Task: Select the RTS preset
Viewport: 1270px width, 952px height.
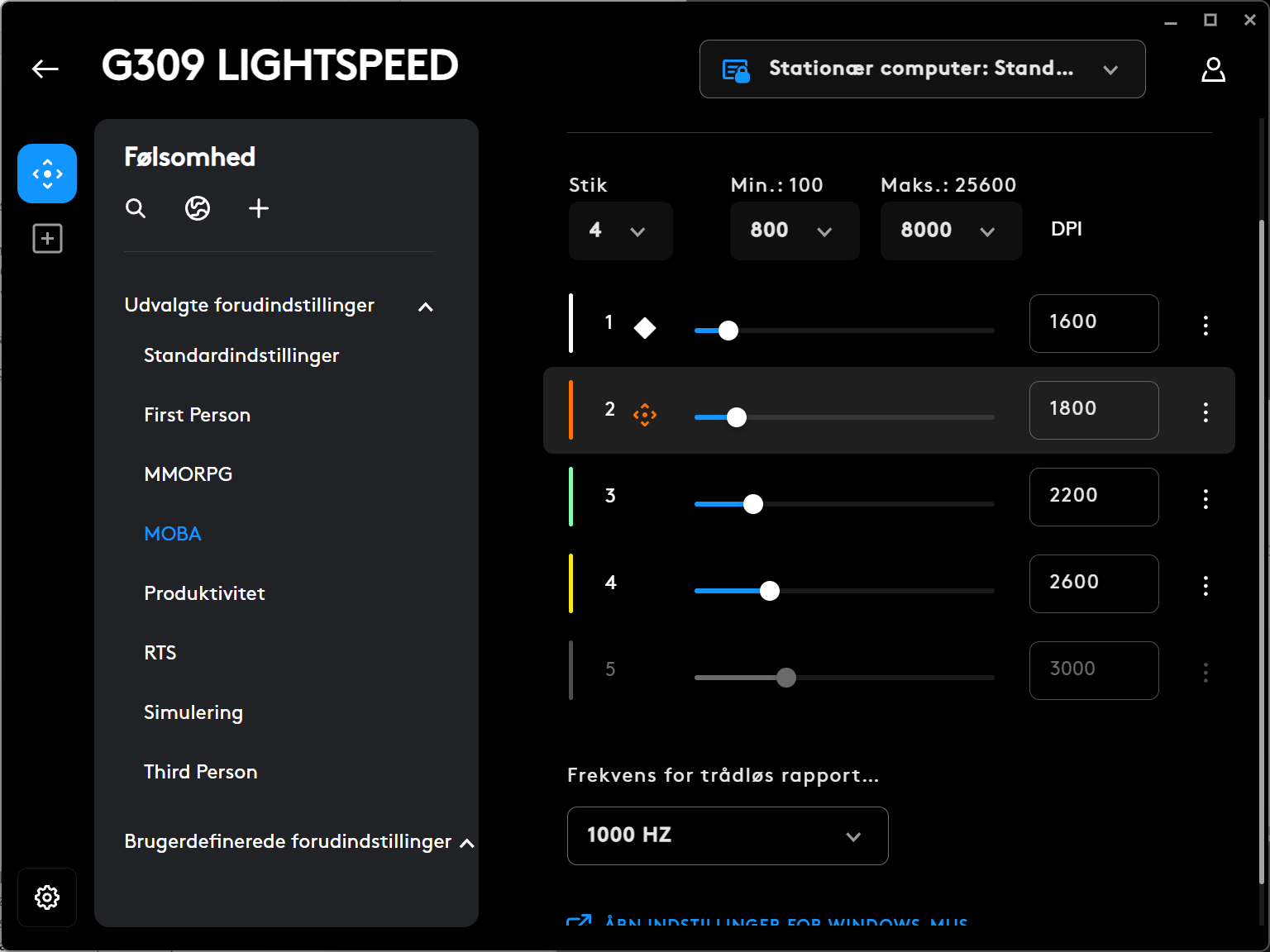Action: [x=160, y=653]
